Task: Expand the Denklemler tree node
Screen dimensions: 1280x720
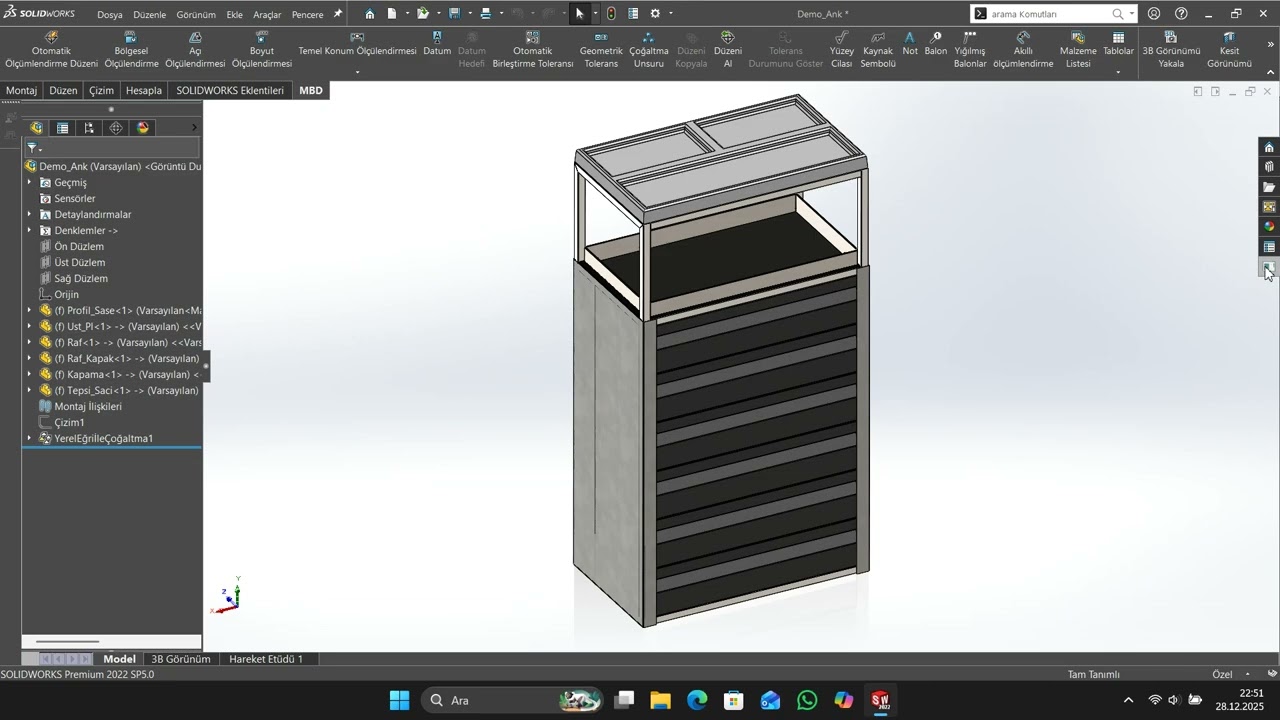Action: 29,230
